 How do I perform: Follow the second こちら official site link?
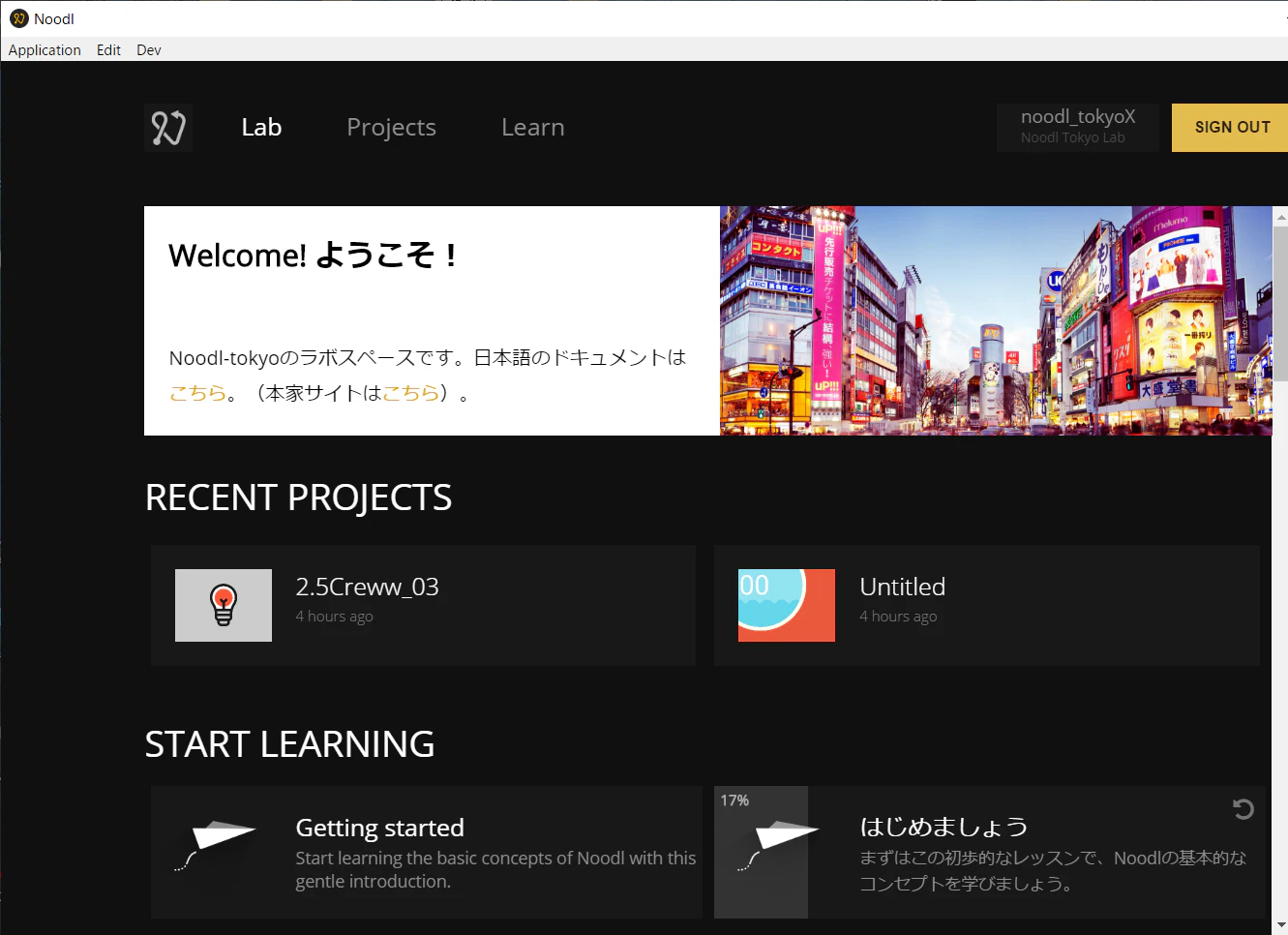411,393
